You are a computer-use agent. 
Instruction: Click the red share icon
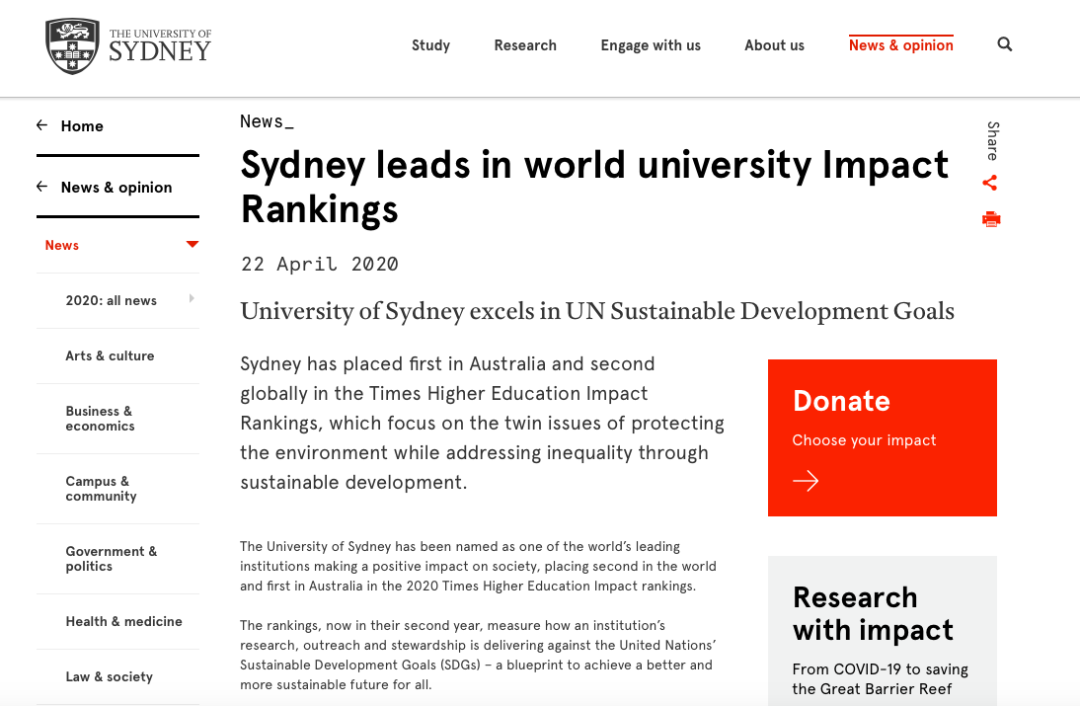tap(990, 183)
